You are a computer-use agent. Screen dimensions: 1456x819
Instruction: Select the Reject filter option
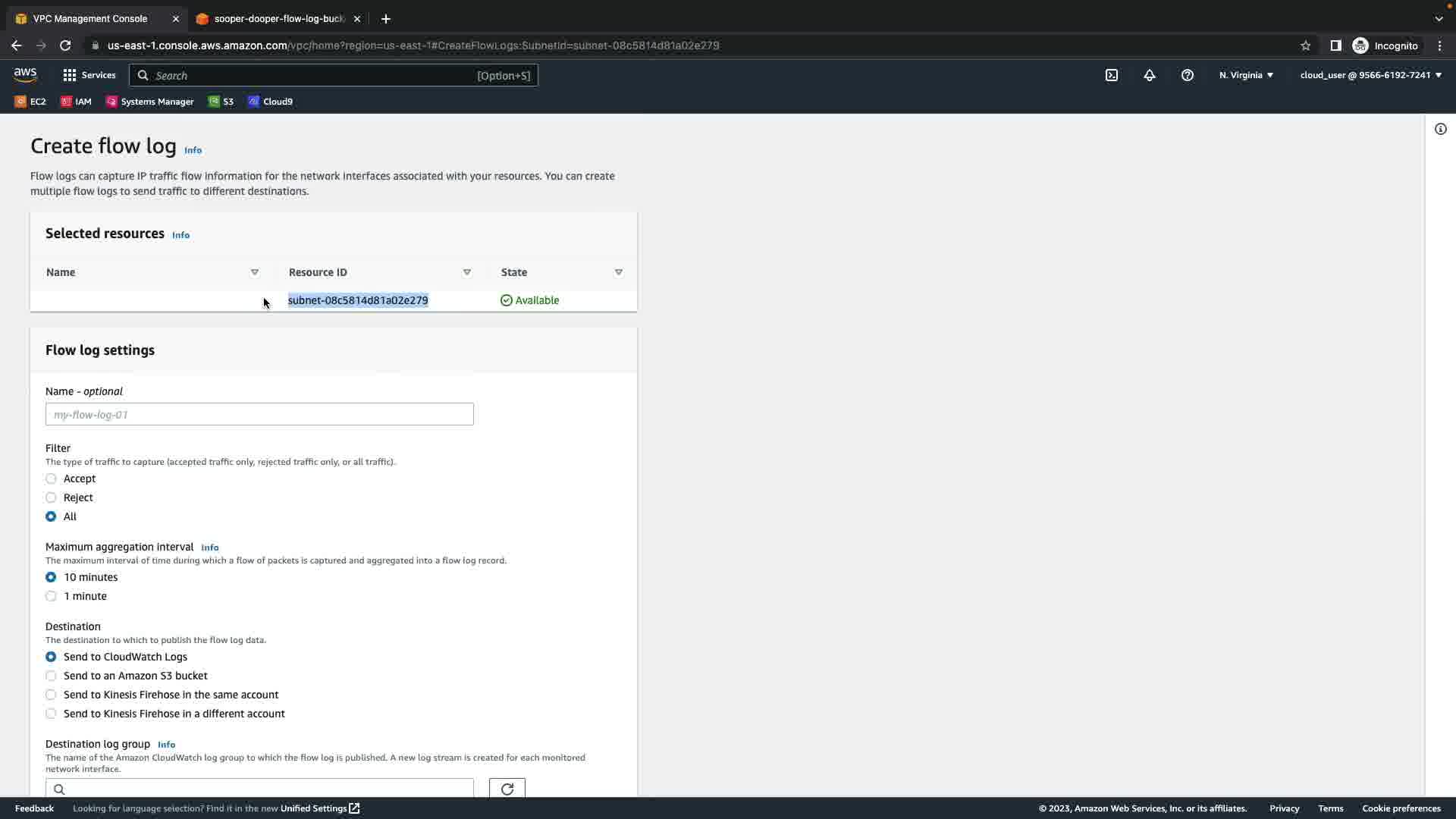coord(51,497)
